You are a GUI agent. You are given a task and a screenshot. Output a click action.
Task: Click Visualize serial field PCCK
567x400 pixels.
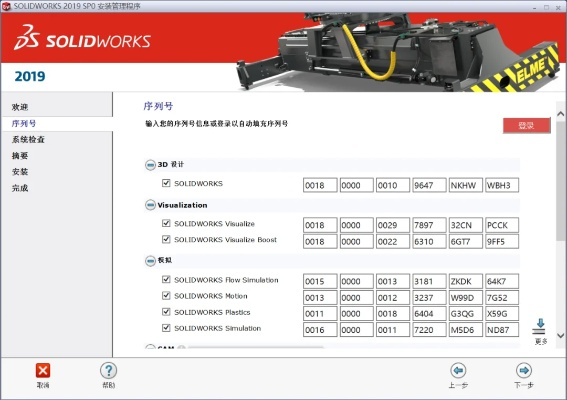502,225
